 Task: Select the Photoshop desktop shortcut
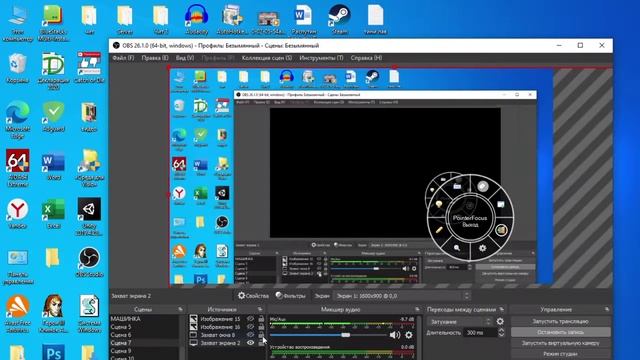[53, 353]
